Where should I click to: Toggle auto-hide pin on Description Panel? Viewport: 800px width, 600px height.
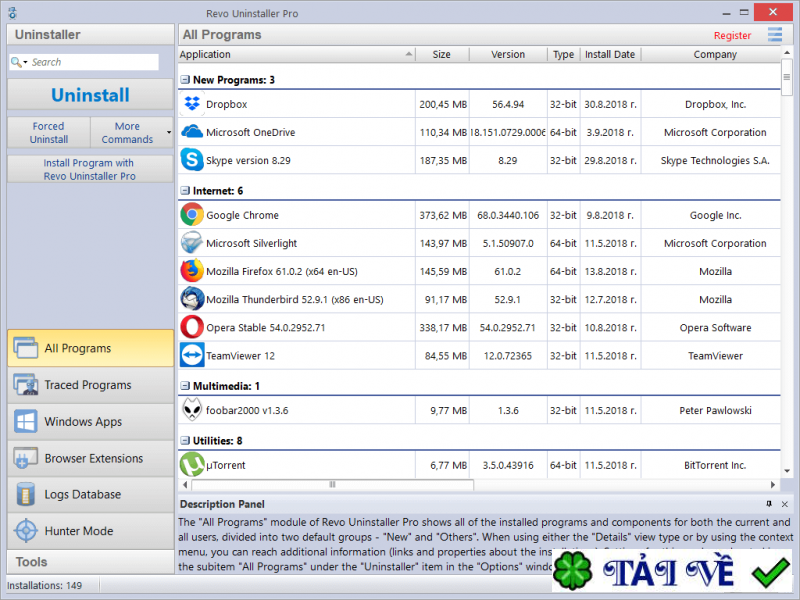(x=769, y=504)
